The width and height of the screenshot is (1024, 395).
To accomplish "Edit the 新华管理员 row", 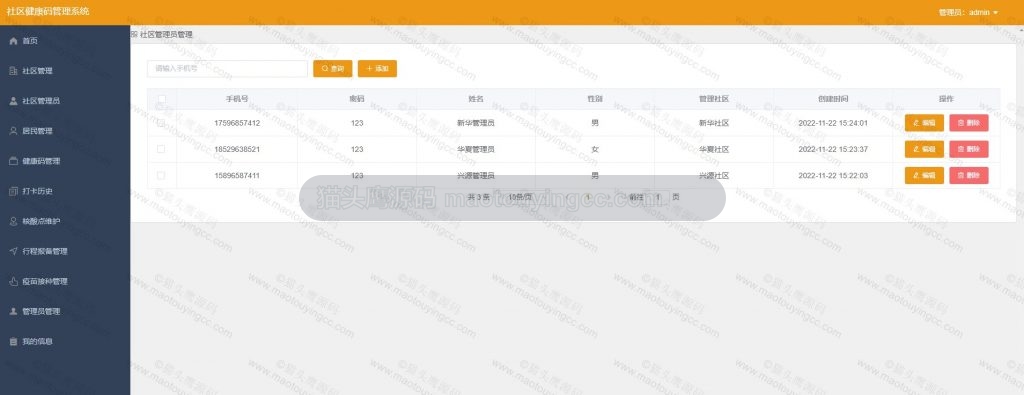I will [924, 123].
